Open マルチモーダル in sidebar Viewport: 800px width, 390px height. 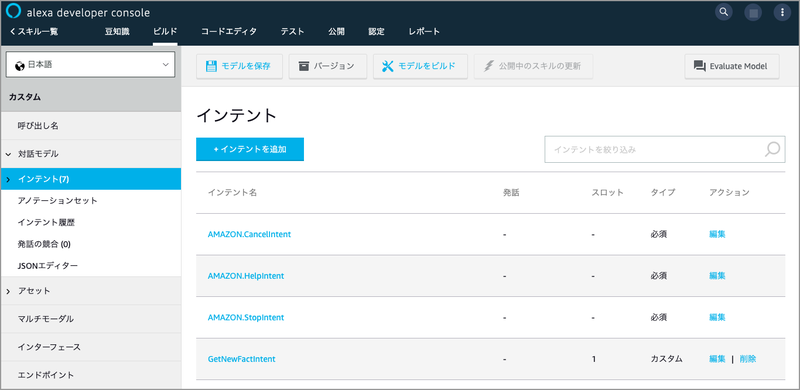(x=90, y=319)
